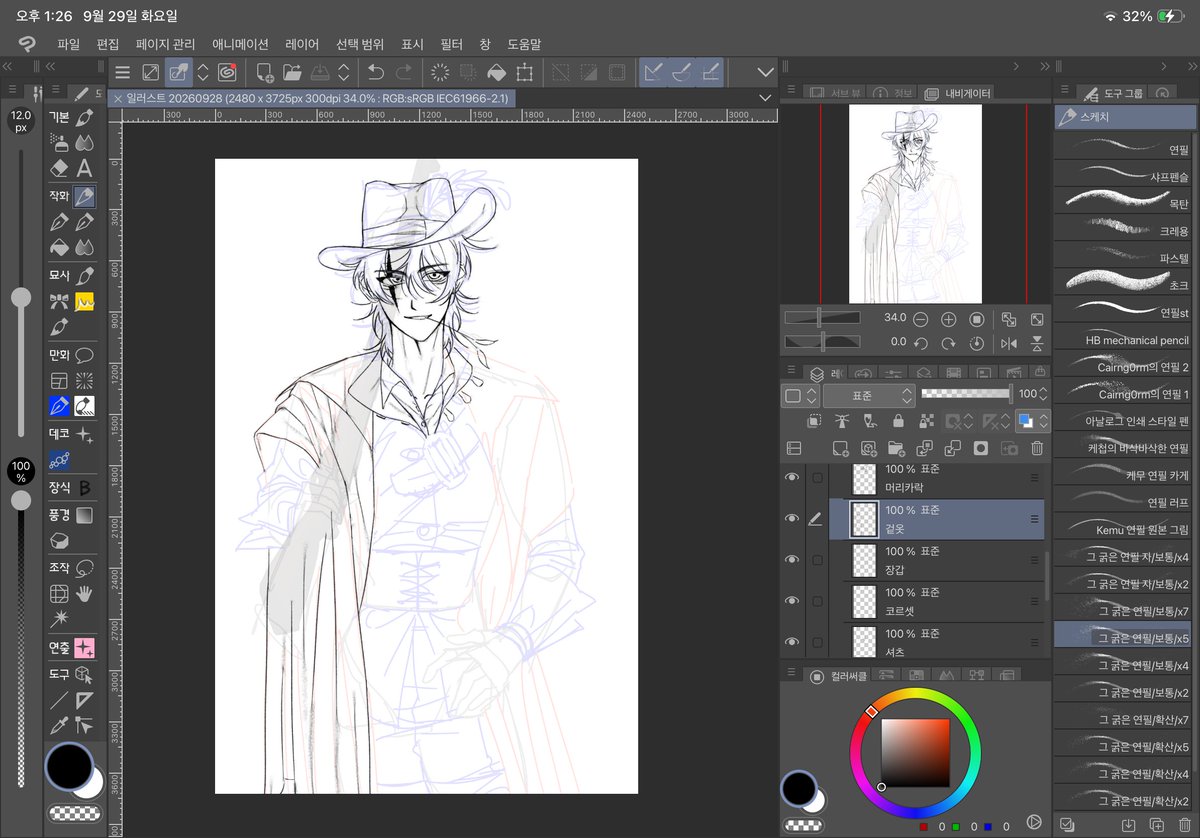Open the 파일 menu
Viewport: 1200px width, 838px height.
pyautogui.click(x=68, y=44)
